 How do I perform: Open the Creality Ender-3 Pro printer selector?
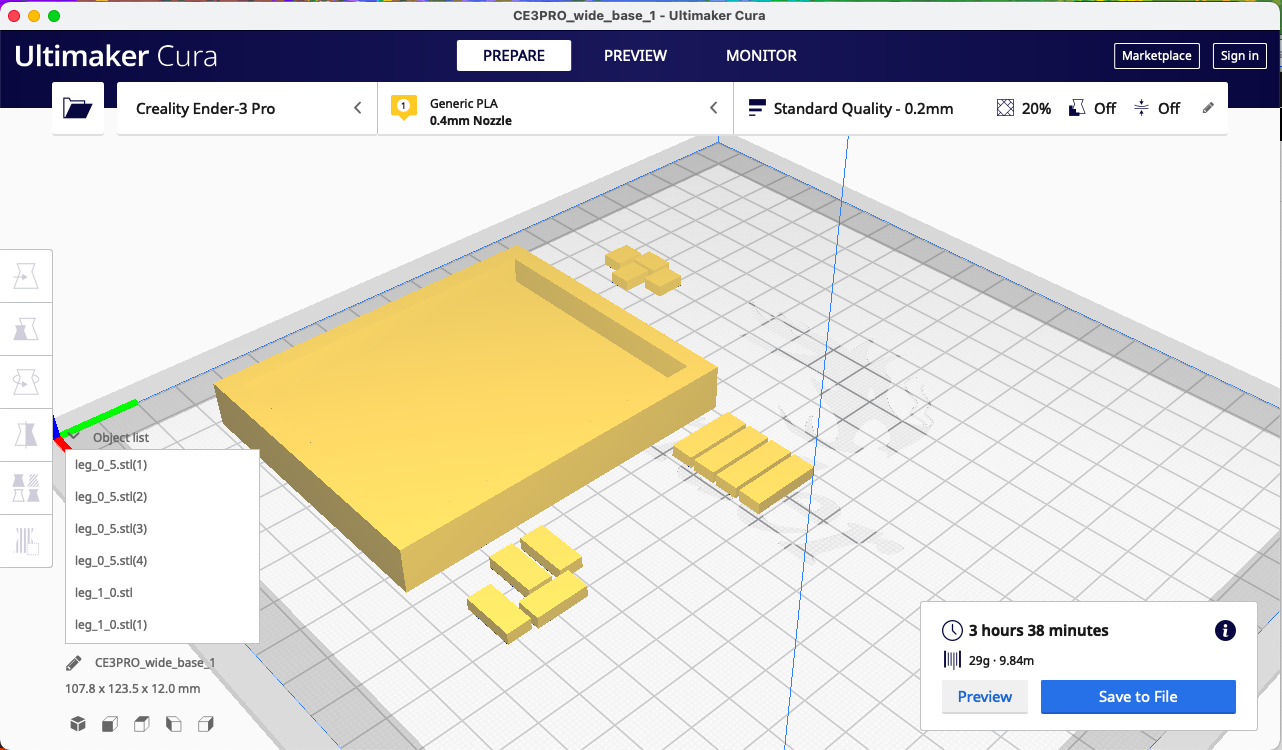click(248, 108)
